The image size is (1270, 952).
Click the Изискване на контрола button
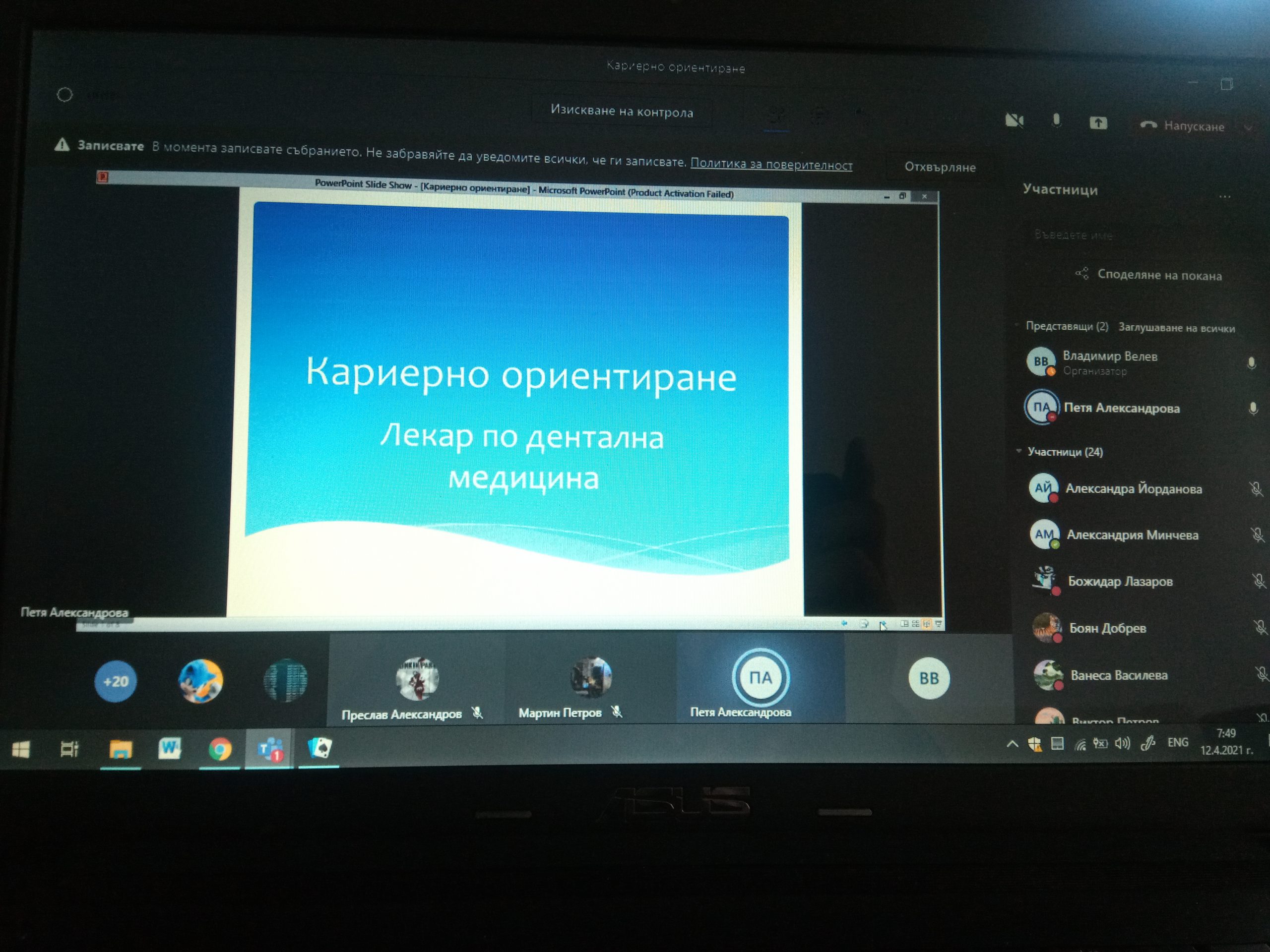(622, 112)
